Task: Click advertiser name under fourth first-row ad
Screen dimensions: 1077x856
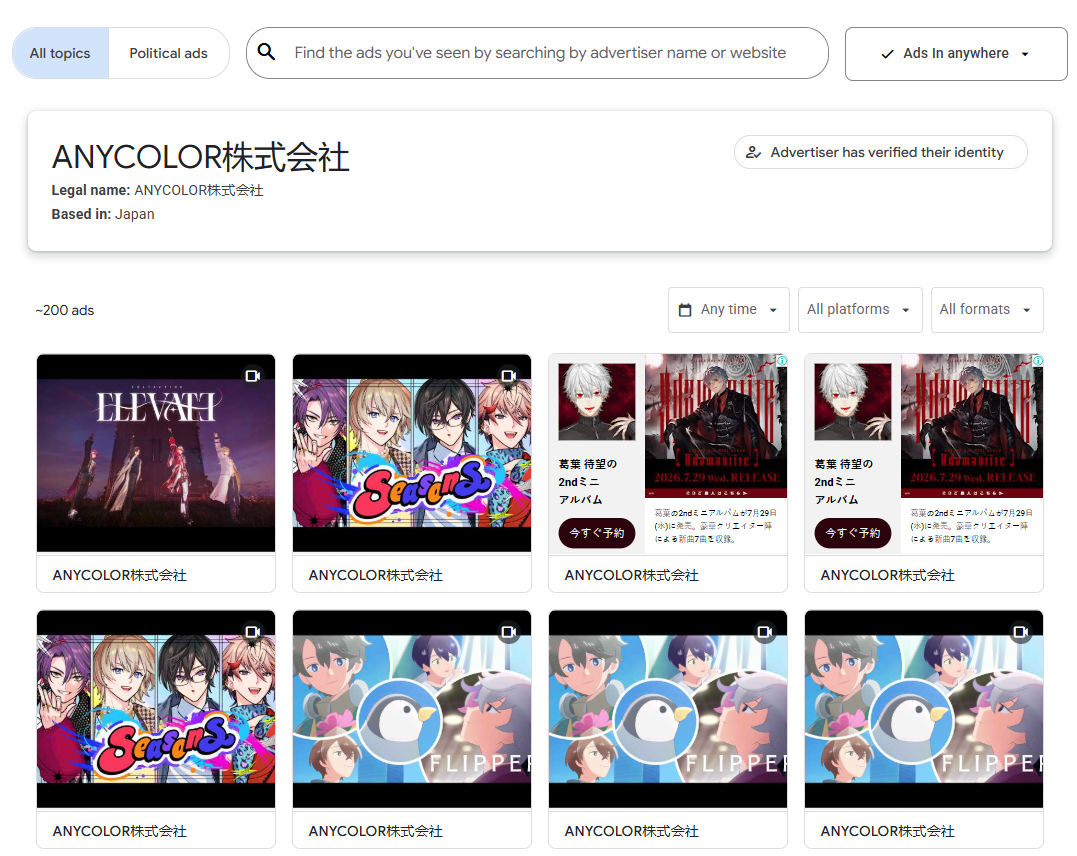Action: [887, 575]
